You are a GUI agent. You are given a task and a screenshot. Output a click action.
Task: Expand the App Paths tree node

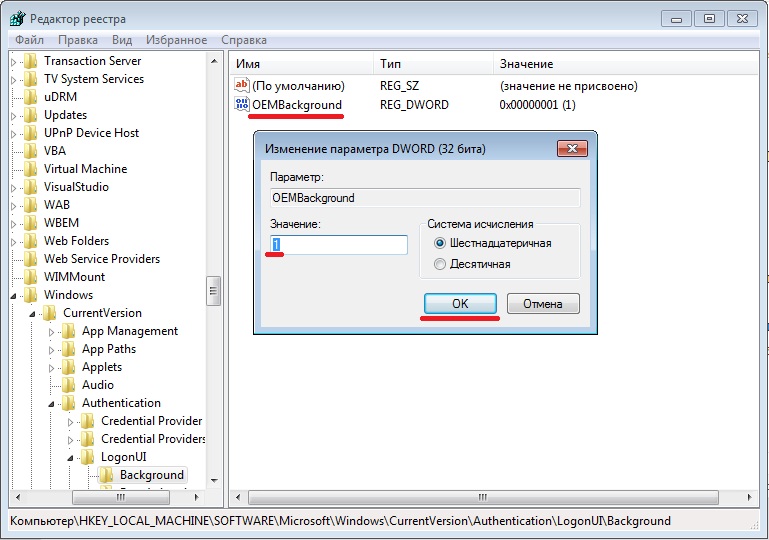[x=51, y=350]
